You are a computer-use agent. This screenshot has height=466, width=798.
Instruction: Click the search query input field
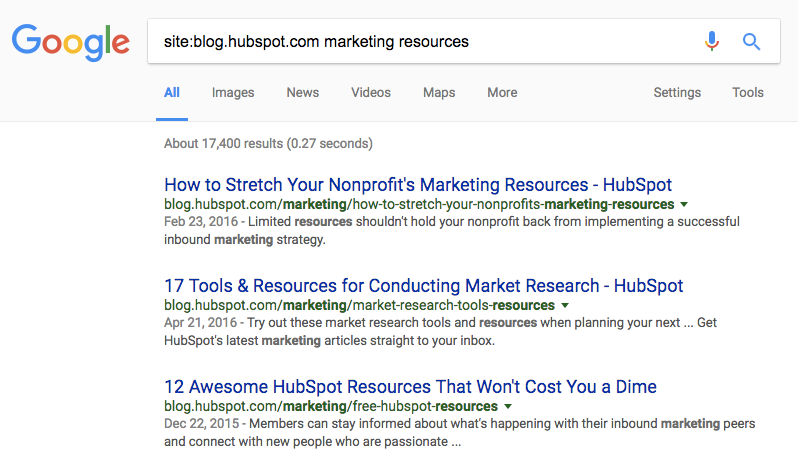(x=420, y=42)
